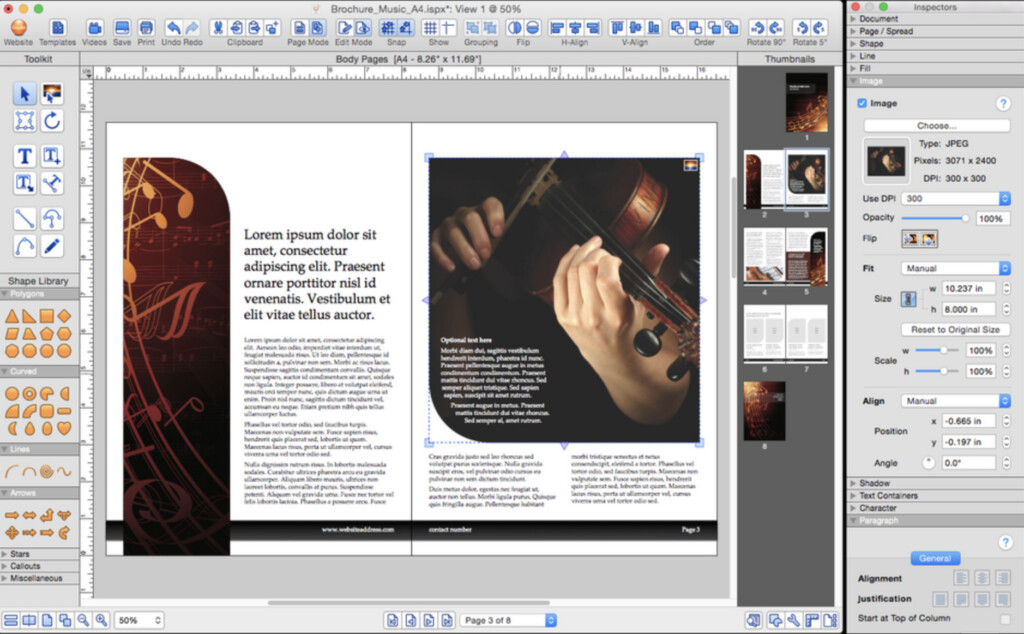This screenshot has width=1024, height=634.
Task: Click the Position x field showing -0.665 in
Action: [968, 421]
